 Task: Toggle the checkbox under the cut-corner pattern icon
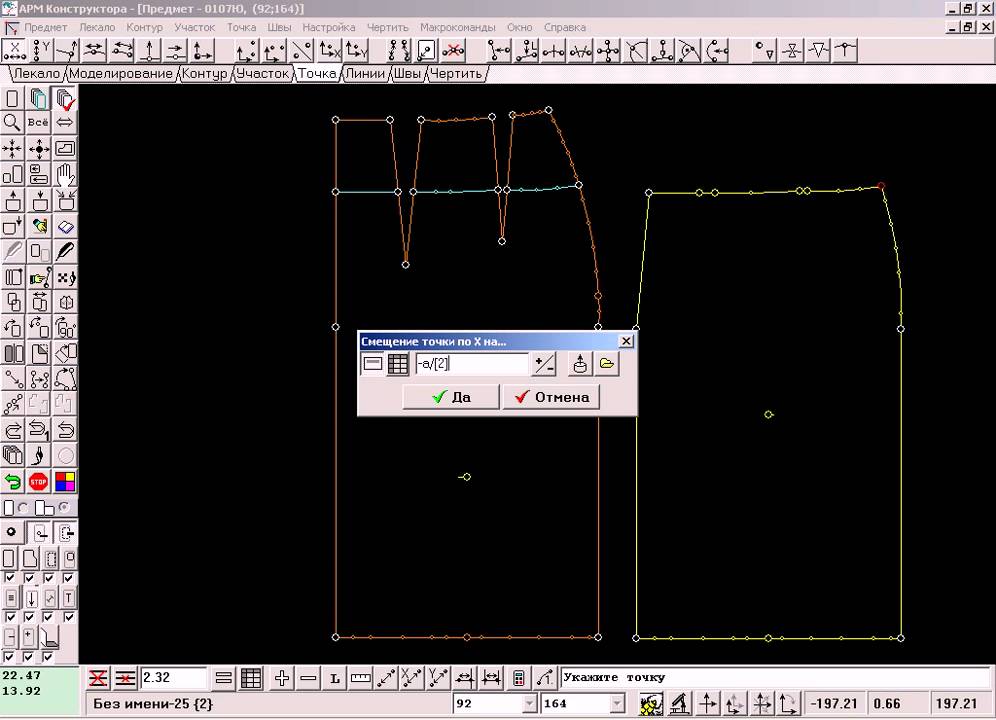click(x=29, y=578)
